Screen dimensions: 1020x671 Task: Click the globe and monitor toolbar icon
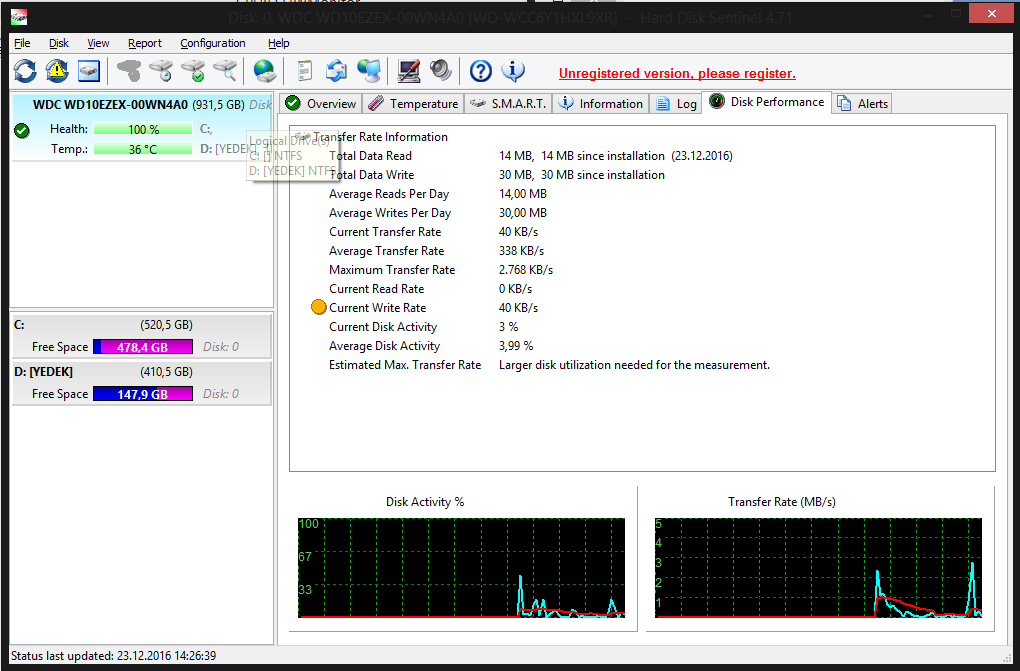tap(369, 70)
